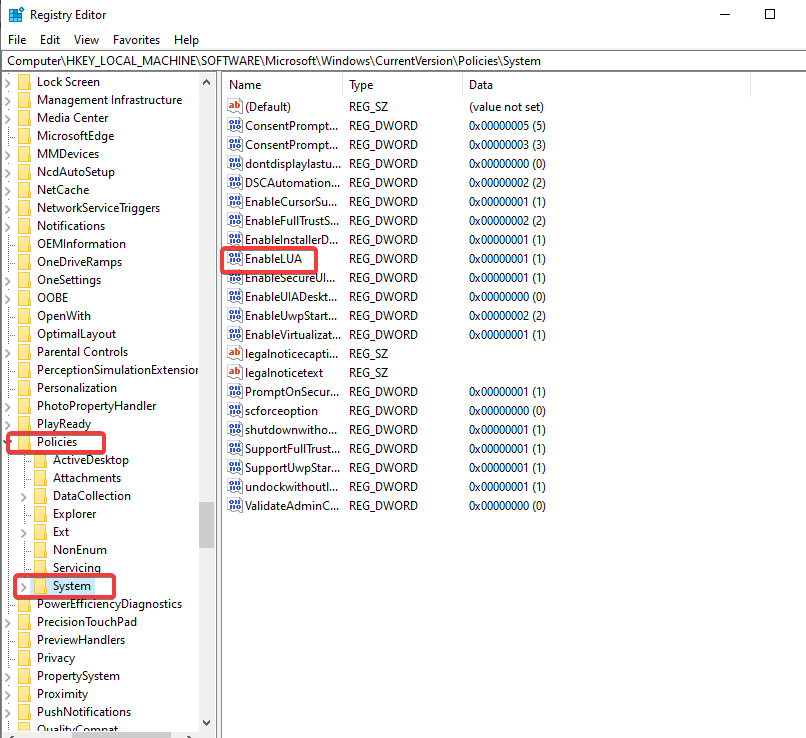
Task: Click the Parental Controls folder icon
Action: click(25, 352)
